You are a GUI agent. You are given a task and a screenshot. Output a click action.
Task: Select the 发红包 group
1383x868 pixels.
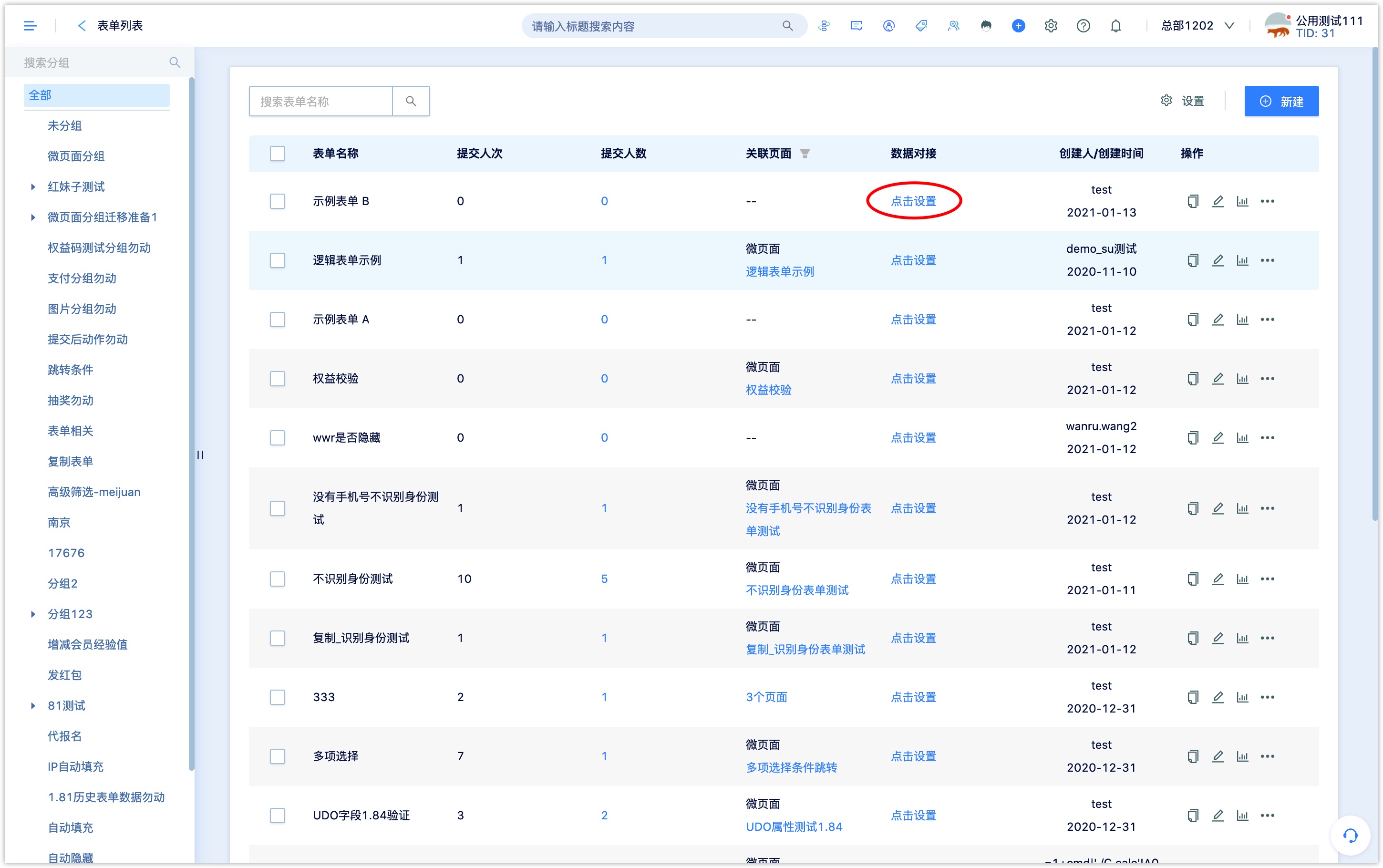(x=64, y=675)
